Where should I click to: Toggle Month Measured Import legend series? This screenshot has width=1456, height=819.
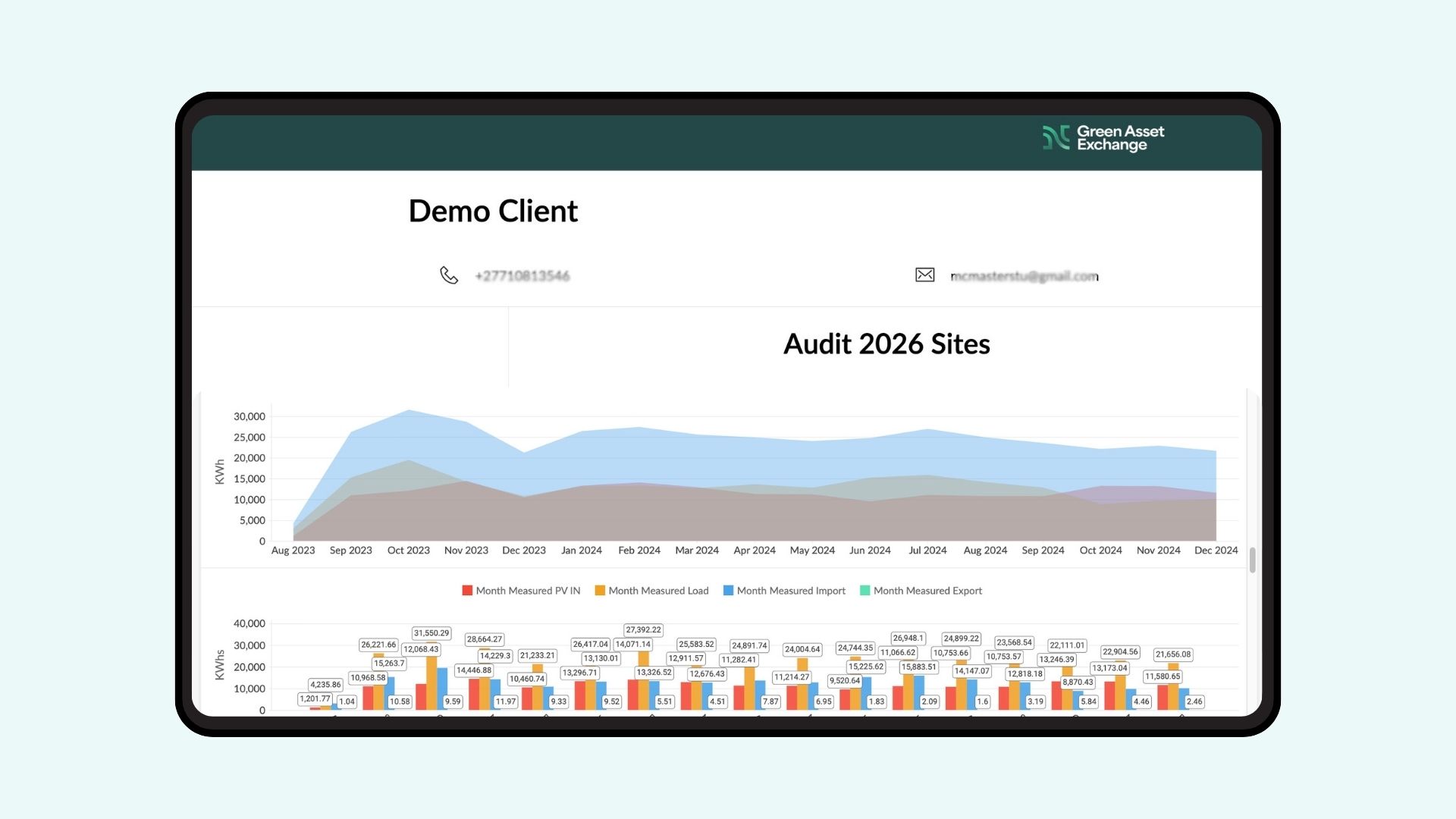[x=784, y=591]
